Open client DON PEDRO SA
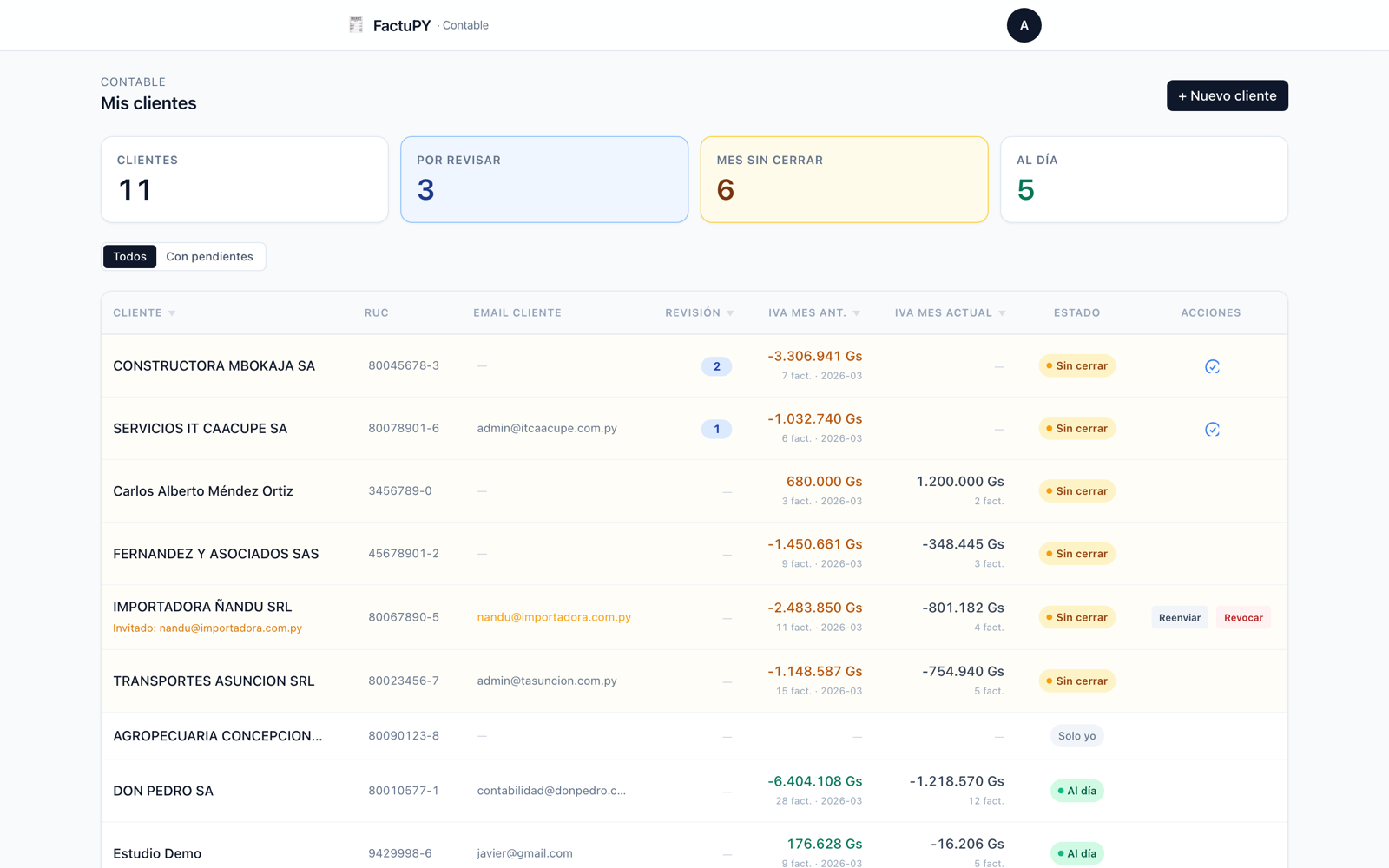1389x868 pixels. click(x=163, y=791)
